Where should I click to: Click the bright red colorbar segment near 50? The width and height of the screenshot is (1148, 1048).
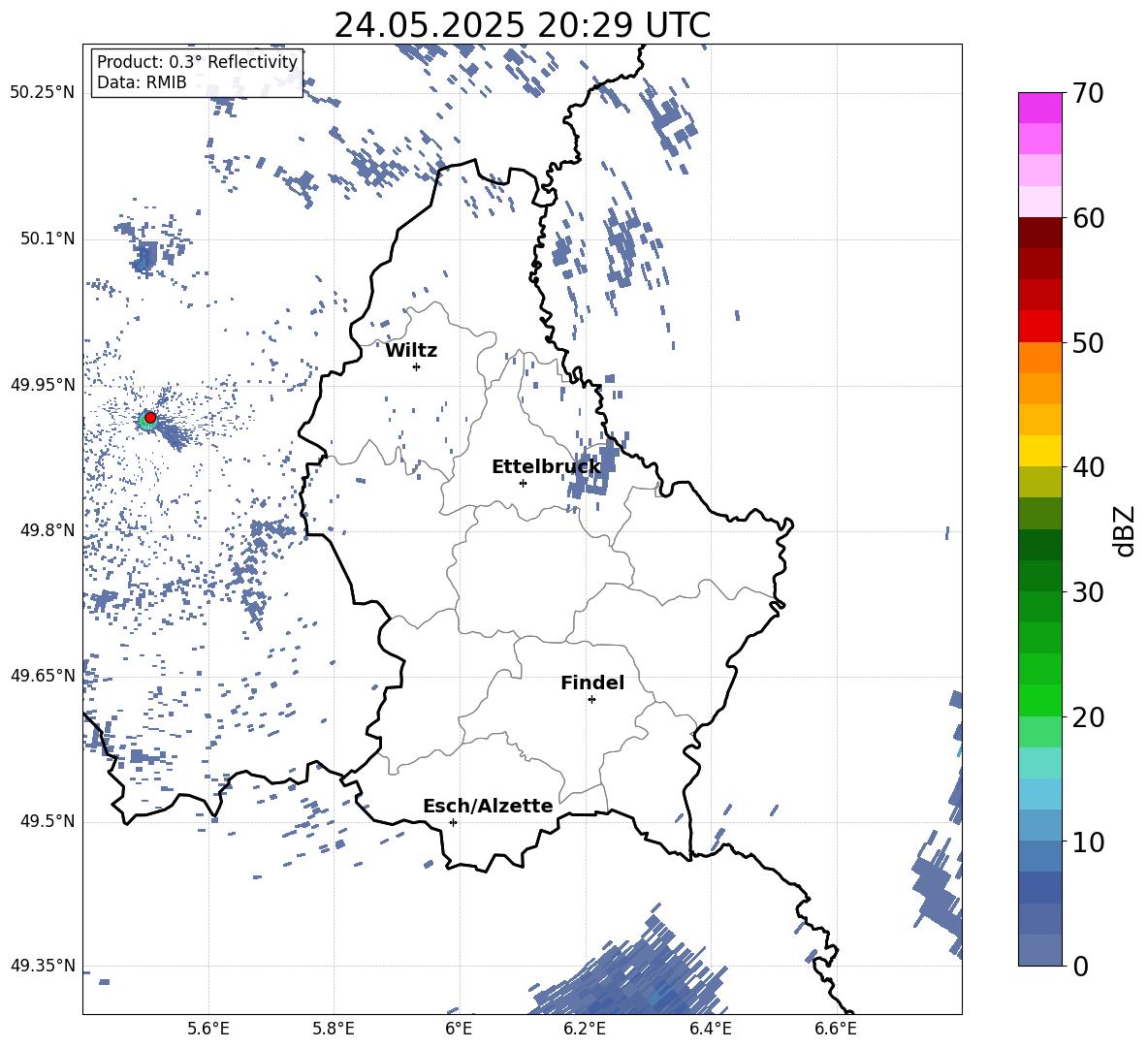point(1040,327)
